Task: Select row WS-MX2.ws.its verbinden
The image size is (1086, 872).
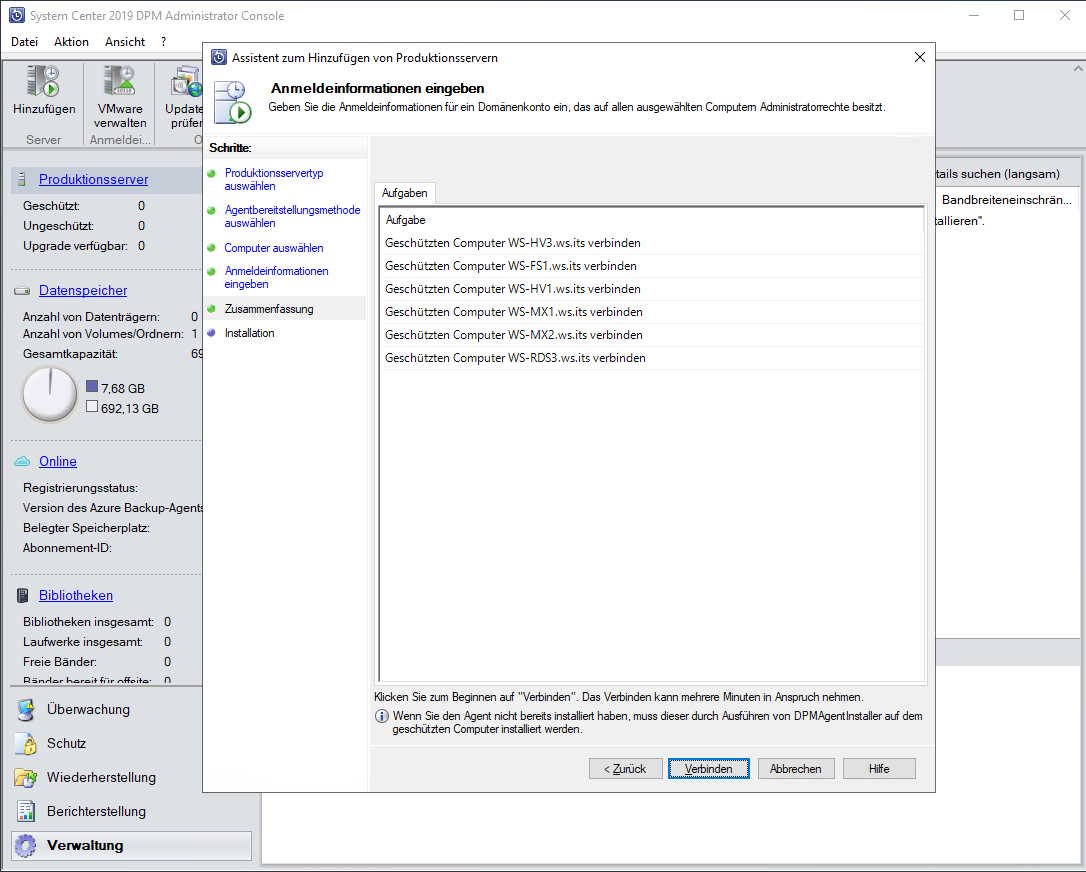Action: click(x=652, y=335)
